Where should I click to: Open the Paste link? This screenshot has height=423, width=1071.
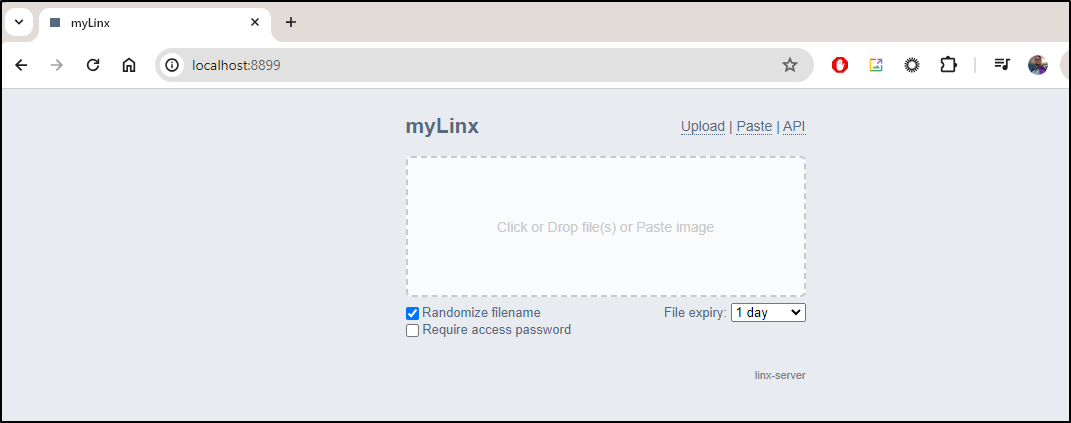coord(754,126)
